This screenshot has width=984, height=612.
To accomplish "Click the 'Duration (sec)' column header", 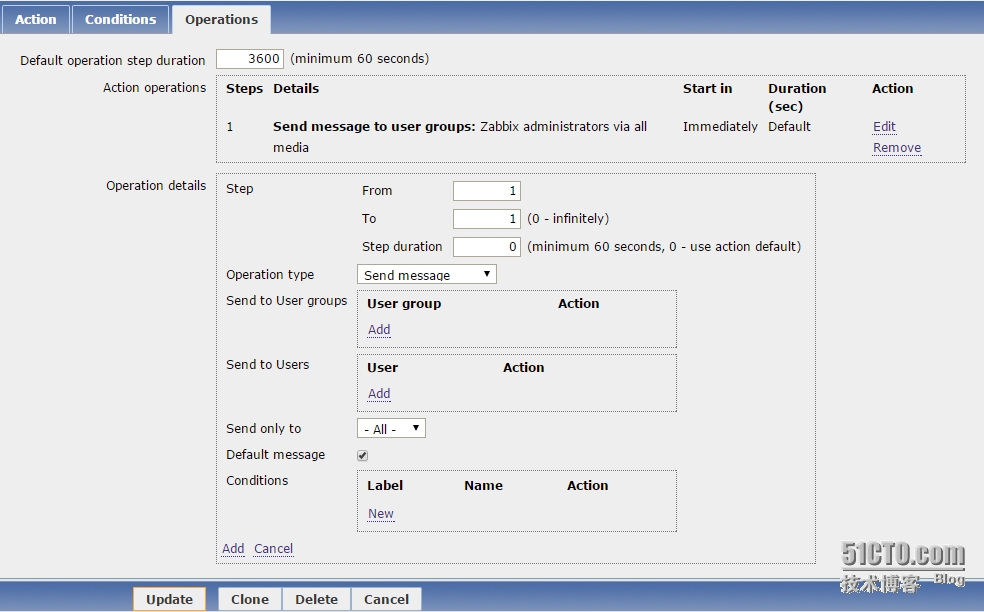I will point(797,97).
